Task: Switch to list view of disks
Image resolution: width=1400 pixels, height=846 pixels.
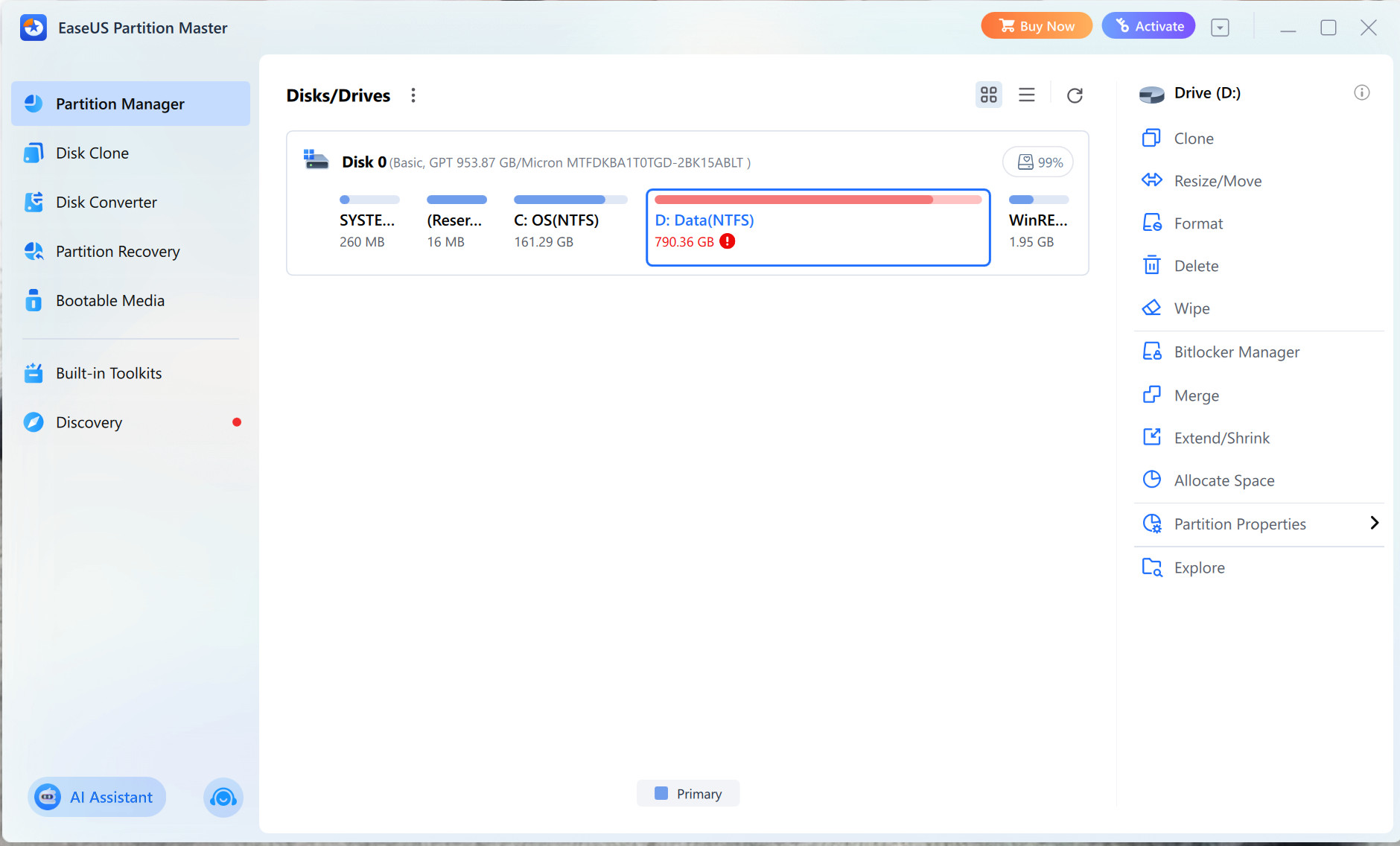Action: pos(1027,95)
